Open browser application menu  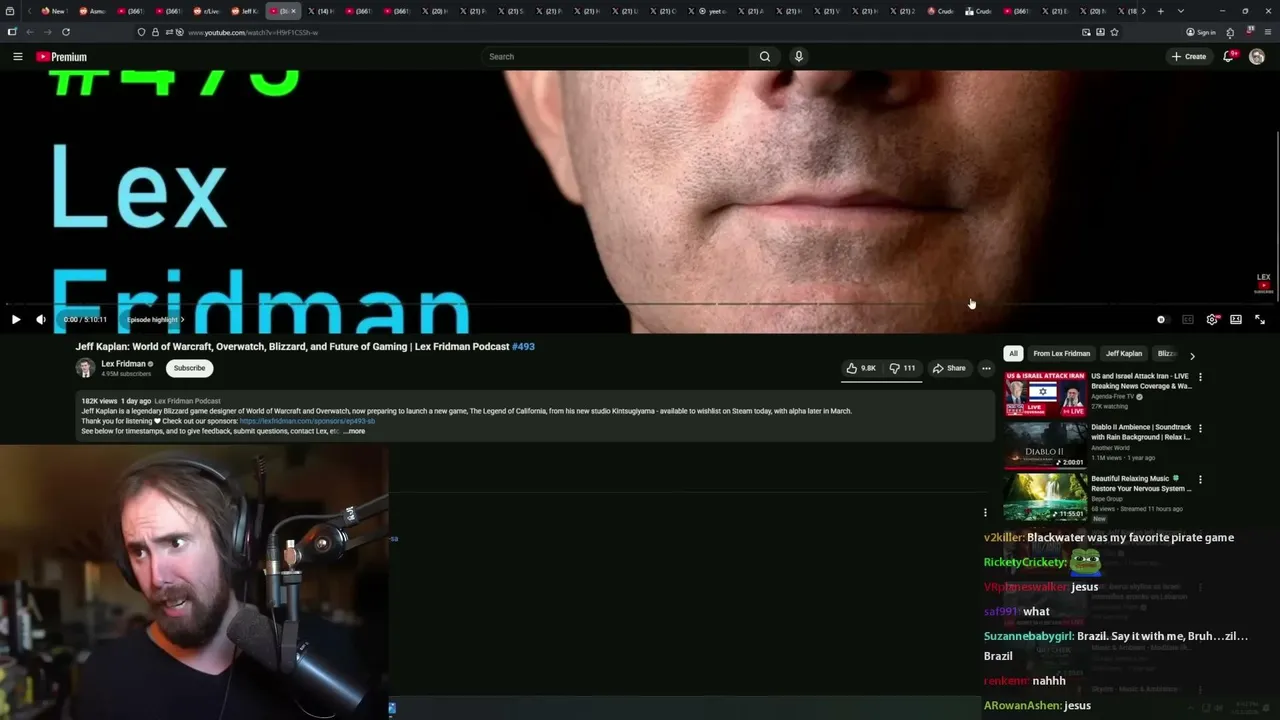pos(1268,32)
